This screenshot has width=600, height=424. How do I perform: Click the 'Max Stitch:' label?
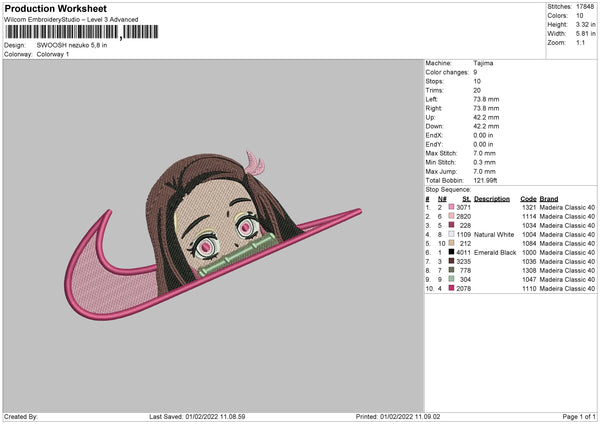(x=441, y=153)
